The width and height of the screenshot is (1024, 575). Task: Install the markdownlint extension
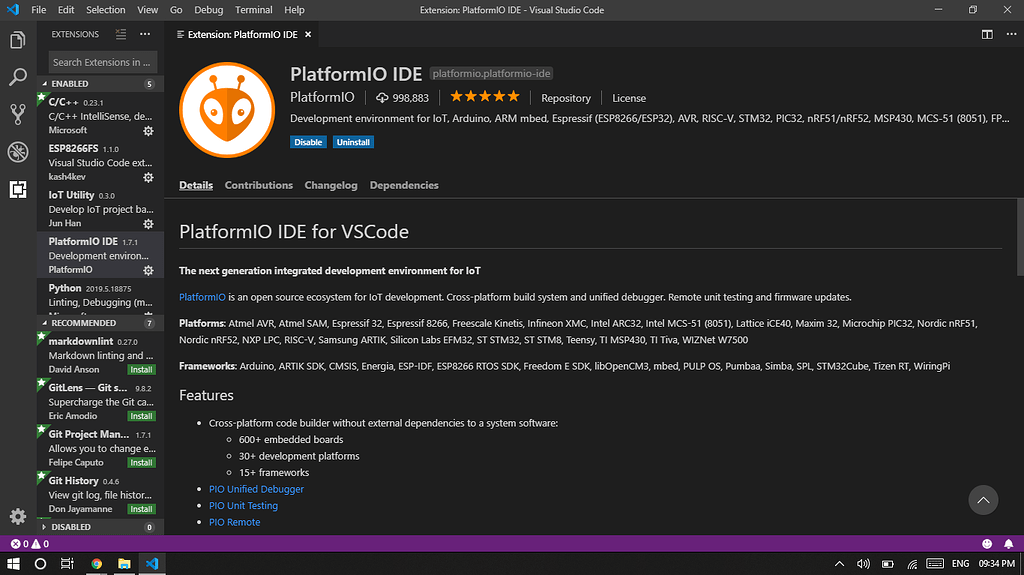pos(141,370)
